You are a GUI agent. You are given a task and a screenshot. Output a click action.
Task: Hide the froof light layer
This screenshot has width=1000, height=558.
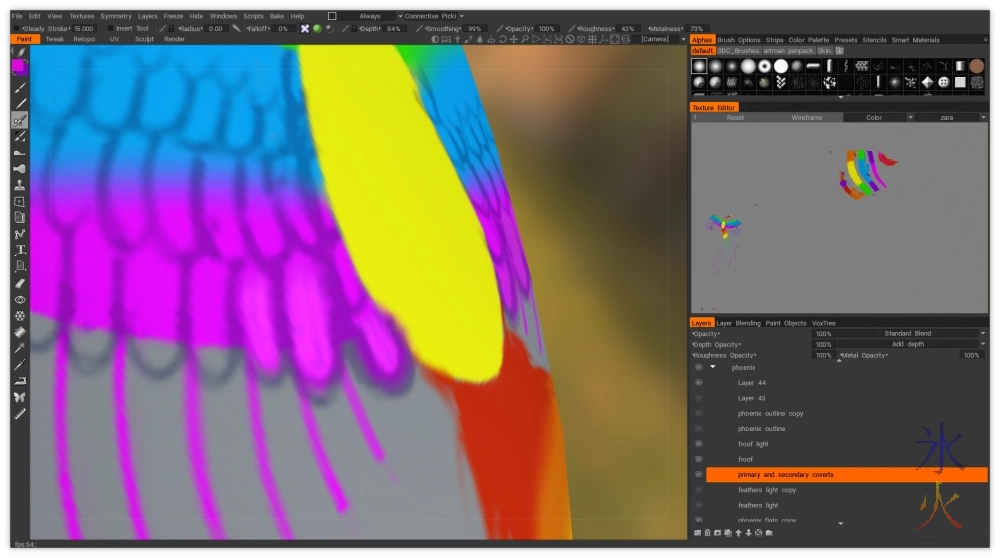(x=698, y=444)
